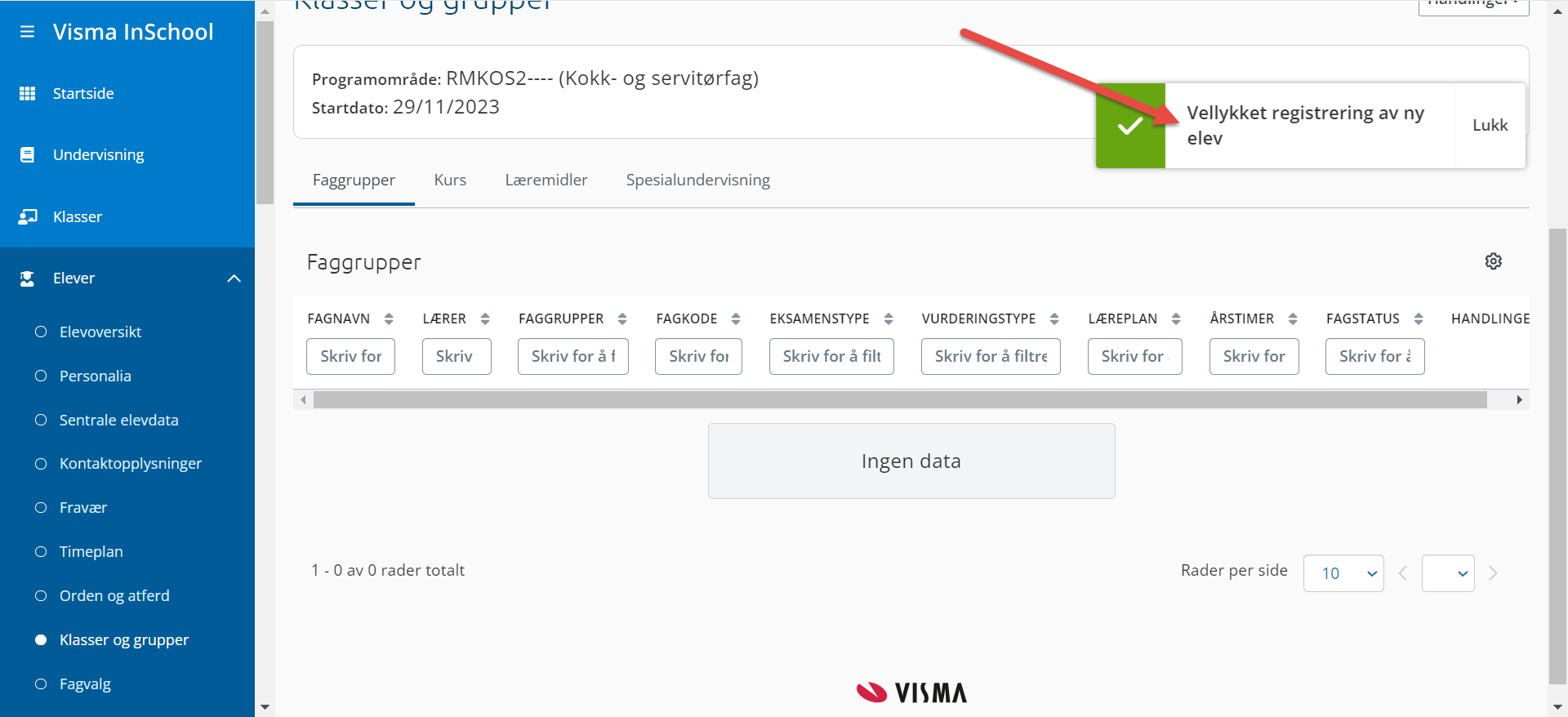Open Rader per side dropdown

pyautogui.click(x=1343, y=573)
